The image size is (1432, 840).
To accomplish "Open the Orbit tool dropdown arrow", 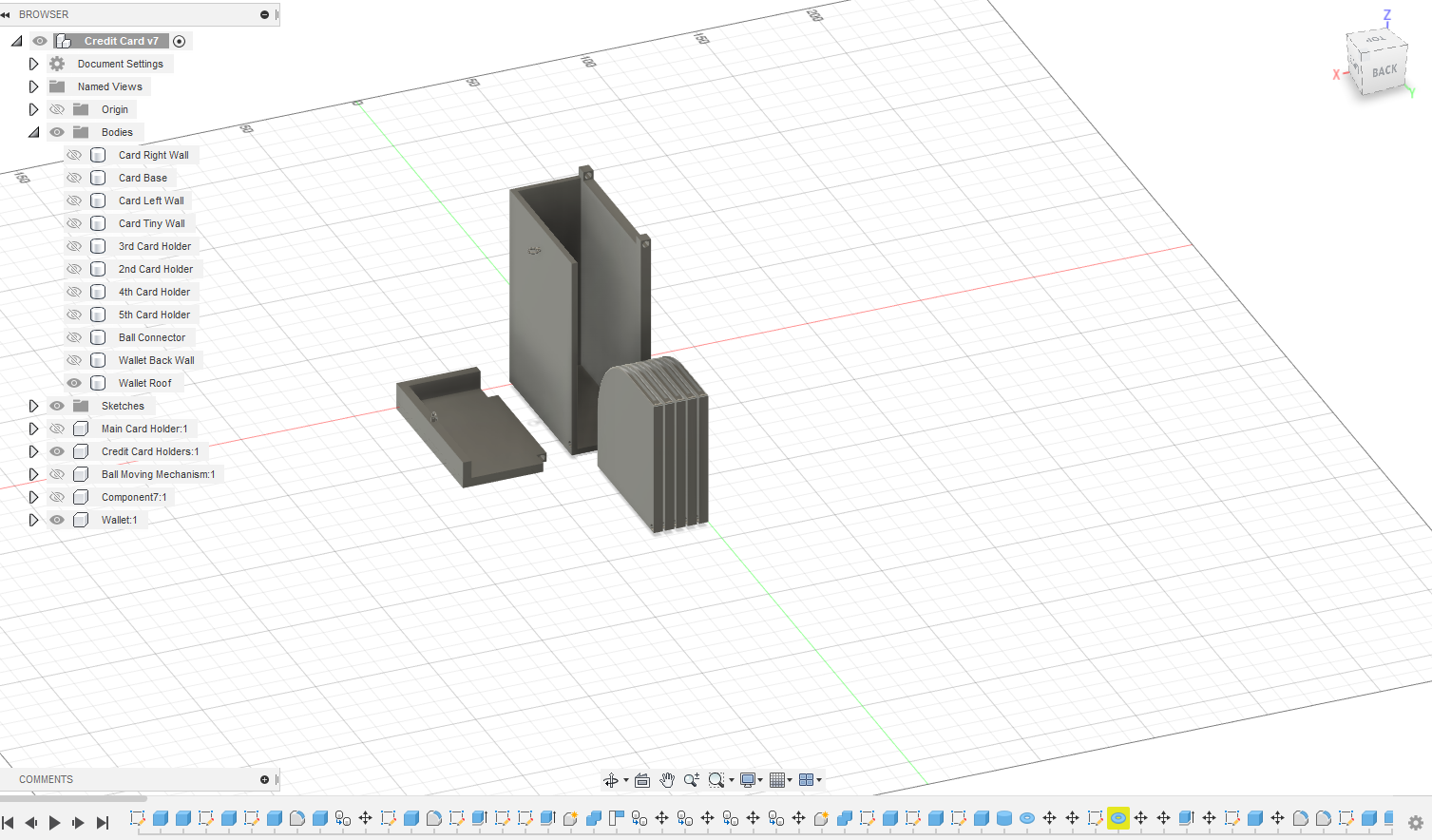I will (x=626, y=780).
